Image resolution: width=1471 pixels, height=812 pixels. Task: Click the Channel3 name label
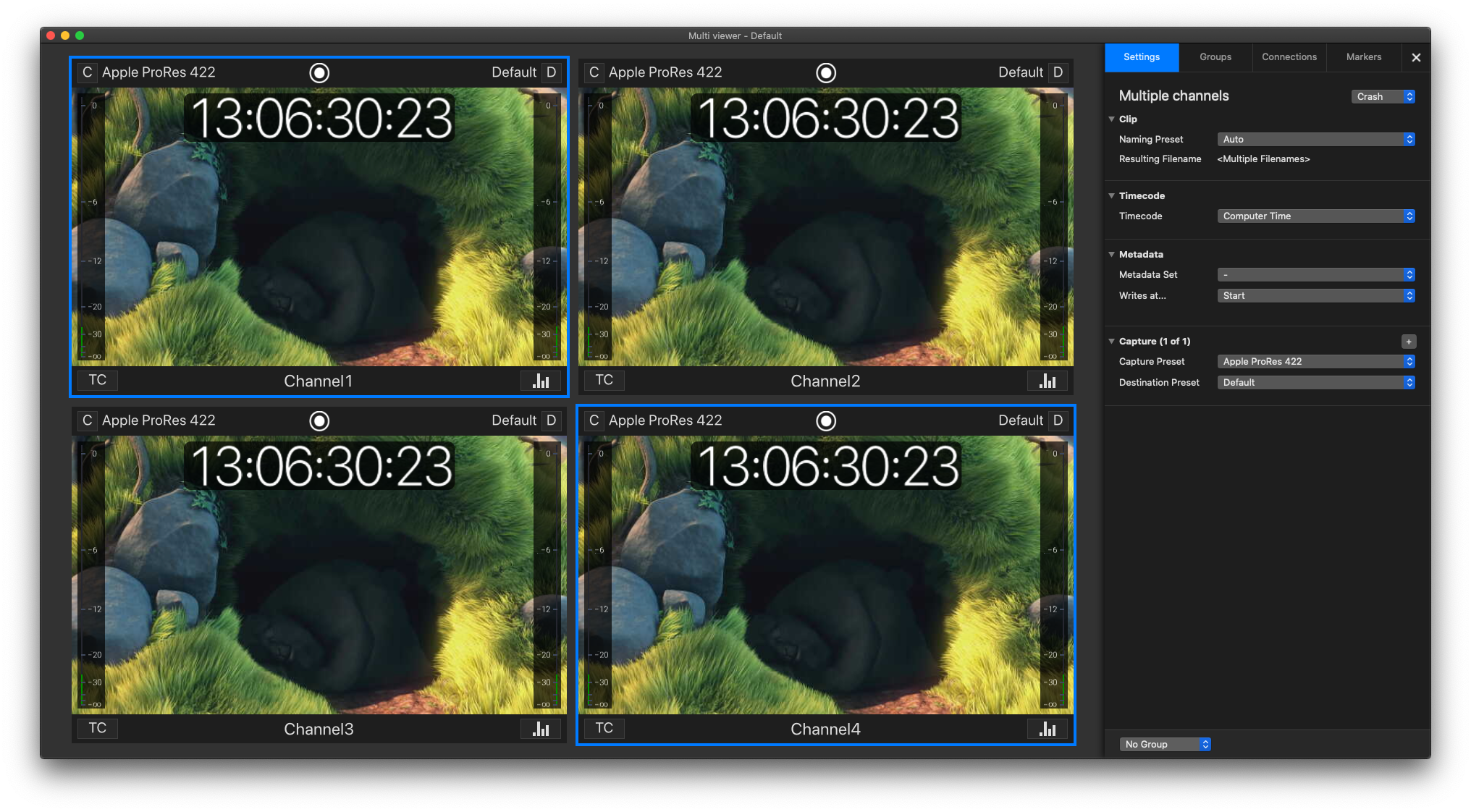319,729
